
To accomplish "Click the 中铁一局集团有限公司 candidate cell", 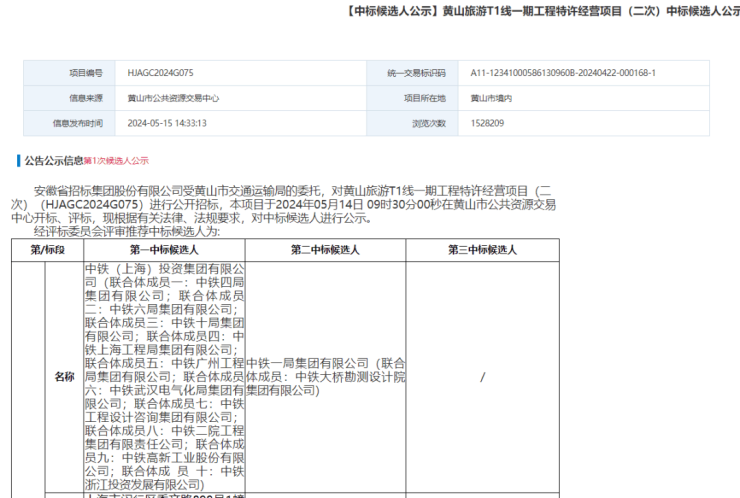I will click(x=325, y=376).
